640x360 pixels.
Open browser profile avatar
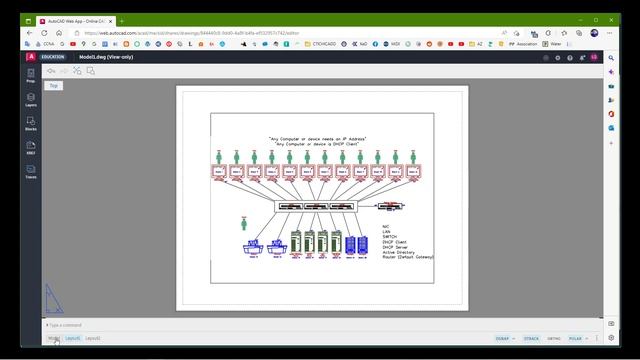(x=594, y=33)
